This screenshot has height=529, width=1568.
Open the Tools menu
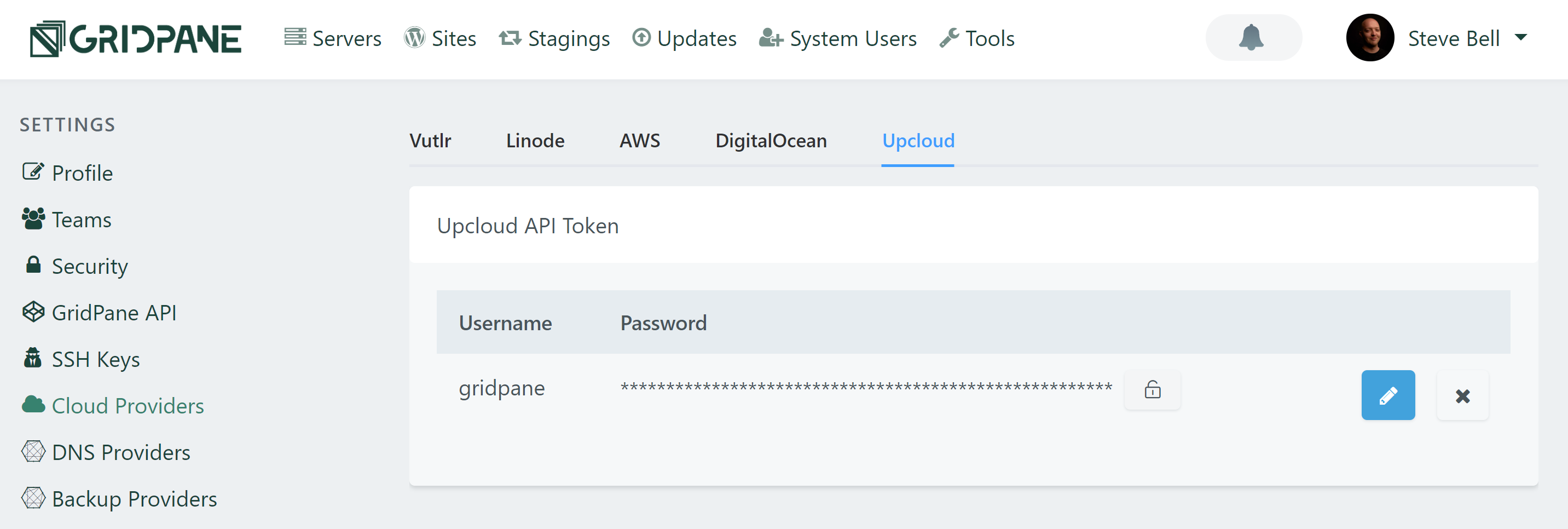coord(977,38)
